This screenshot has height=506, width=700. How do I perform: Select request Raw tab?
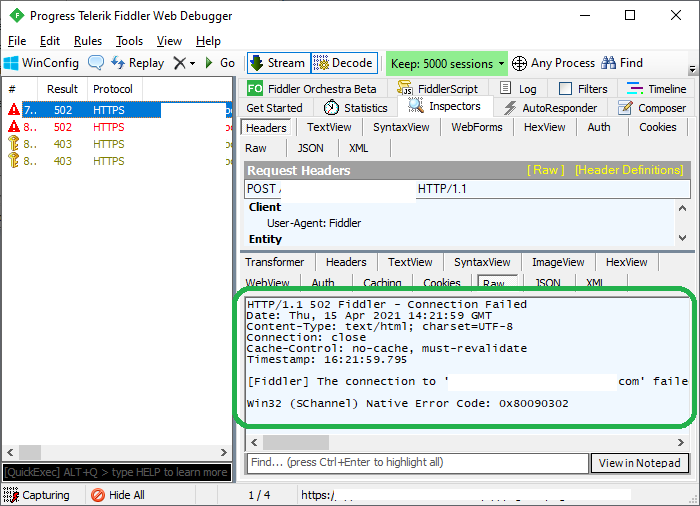256,148
